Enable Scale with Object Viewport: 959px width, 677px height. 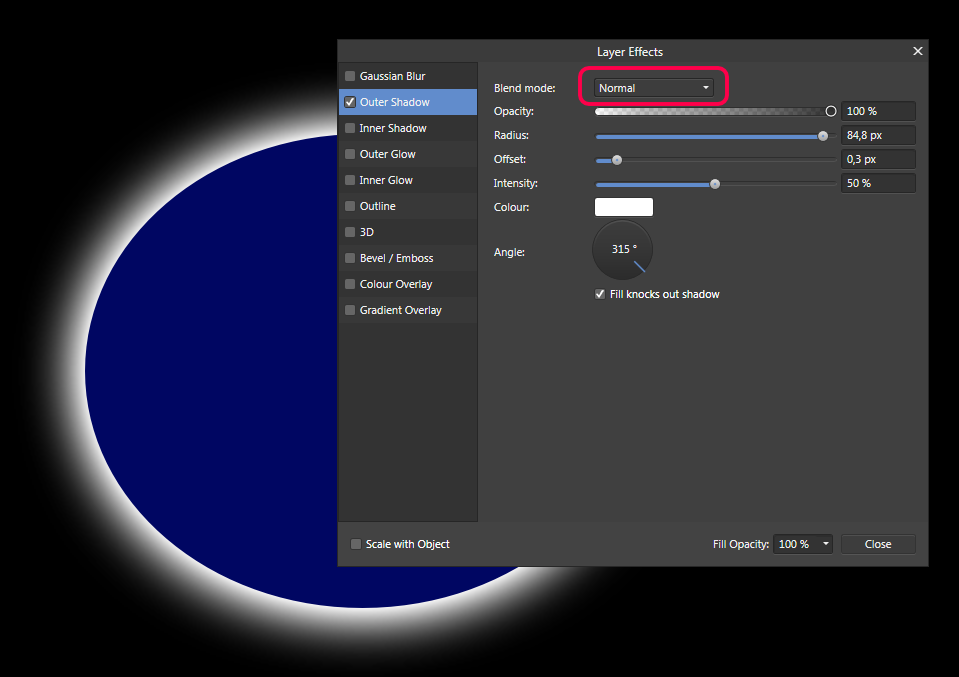[x=356, y=543]
